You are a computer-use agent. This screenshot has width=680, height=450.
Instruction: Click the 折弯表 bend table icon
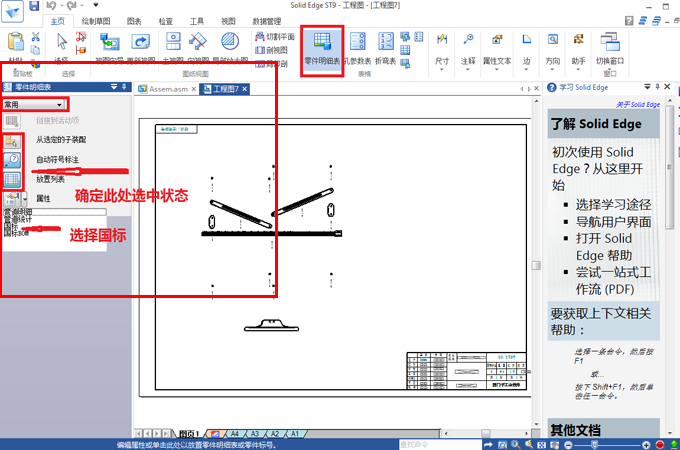pyautogui.click(x=385, y=47)
